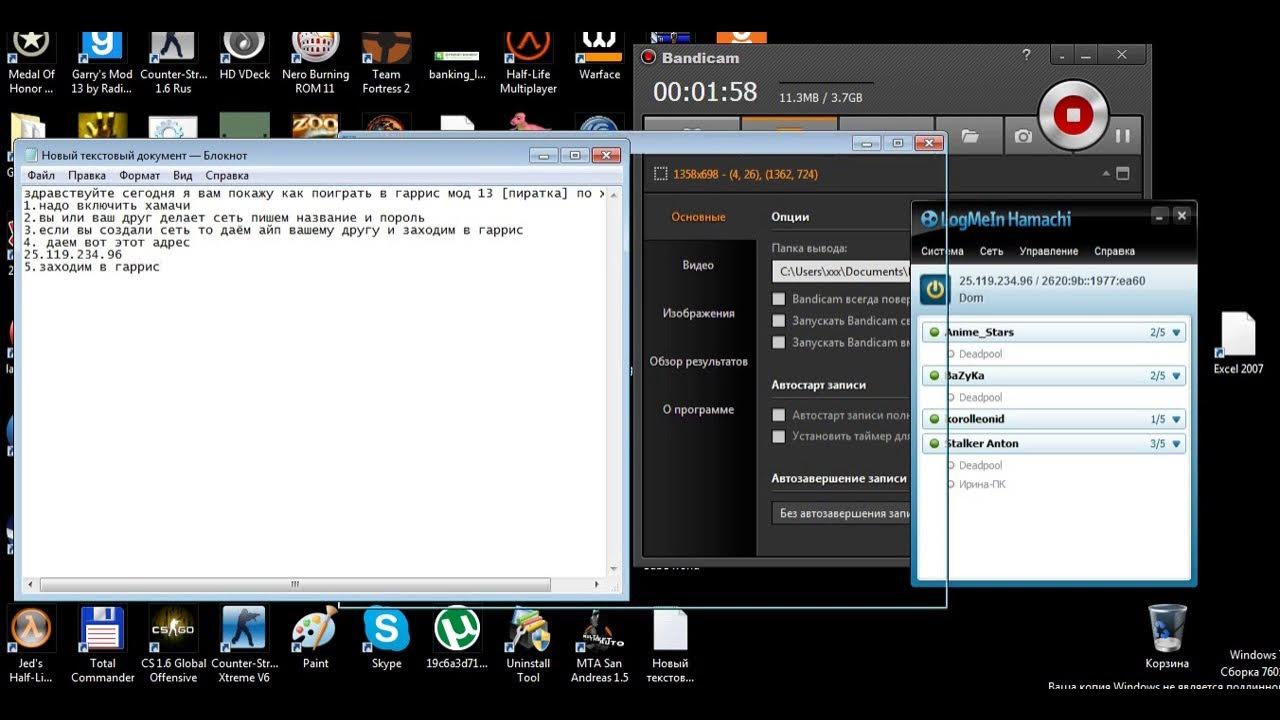Collapse the Bandicam capture area bar arrow
The width and height of the screenshot is (1280, 720).
(1106, 174)
